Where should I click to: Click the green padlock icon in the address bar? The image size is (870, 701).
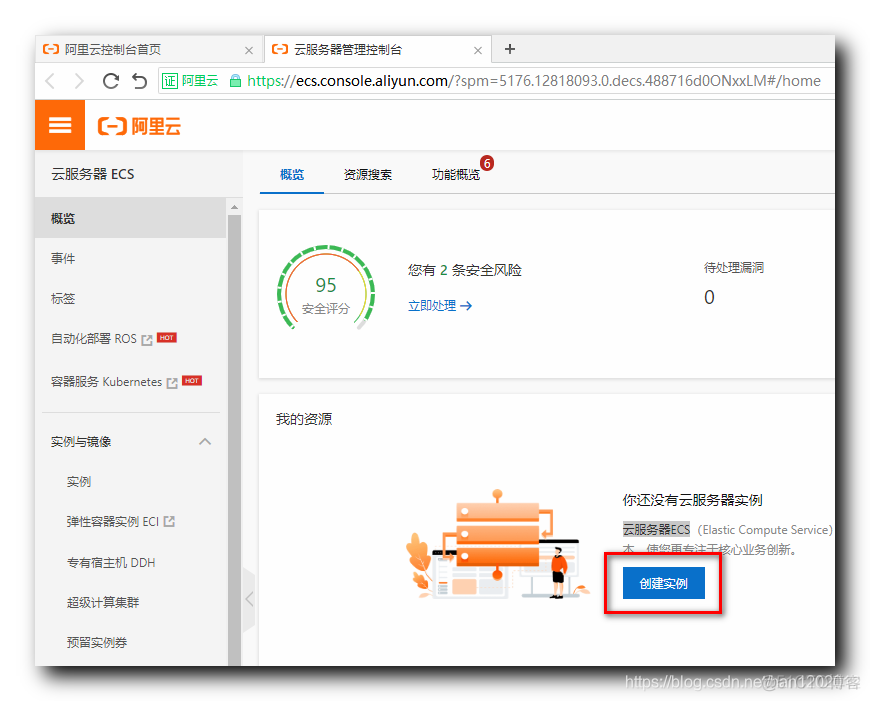pos(235,81)
